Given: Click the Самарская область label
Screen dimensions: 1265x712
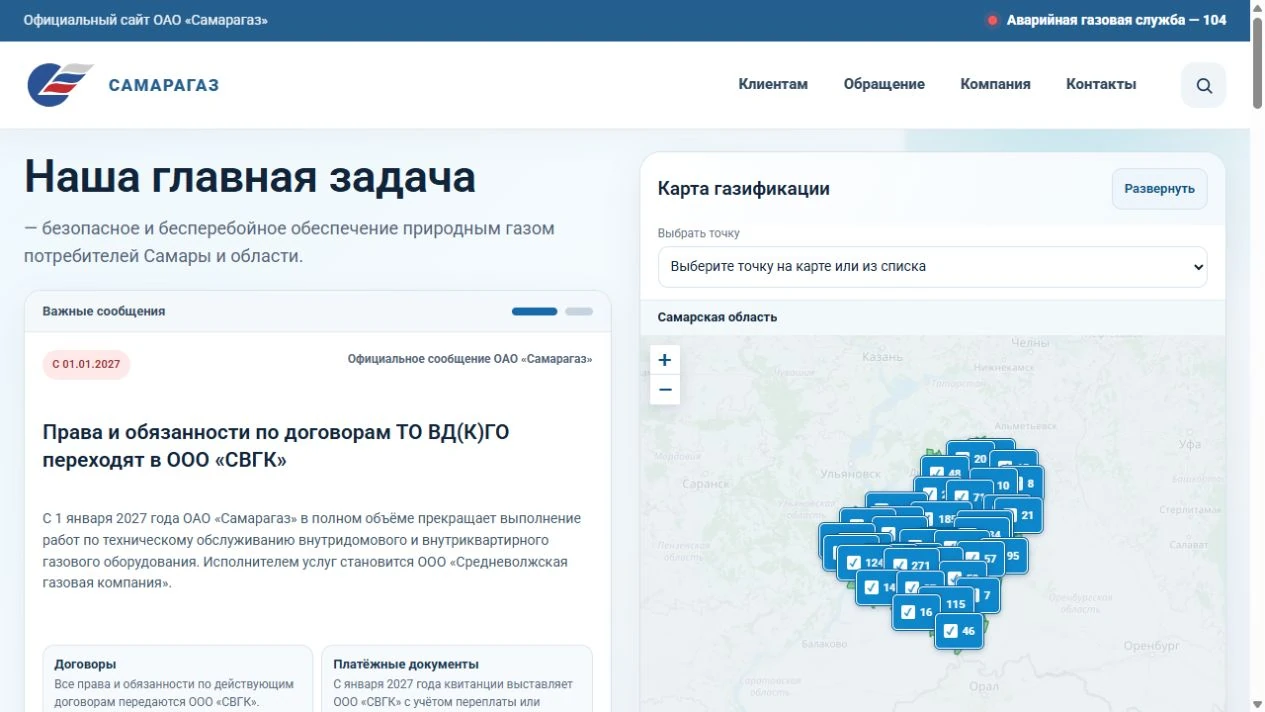Looking at the screenshot, I should point(717,317).
